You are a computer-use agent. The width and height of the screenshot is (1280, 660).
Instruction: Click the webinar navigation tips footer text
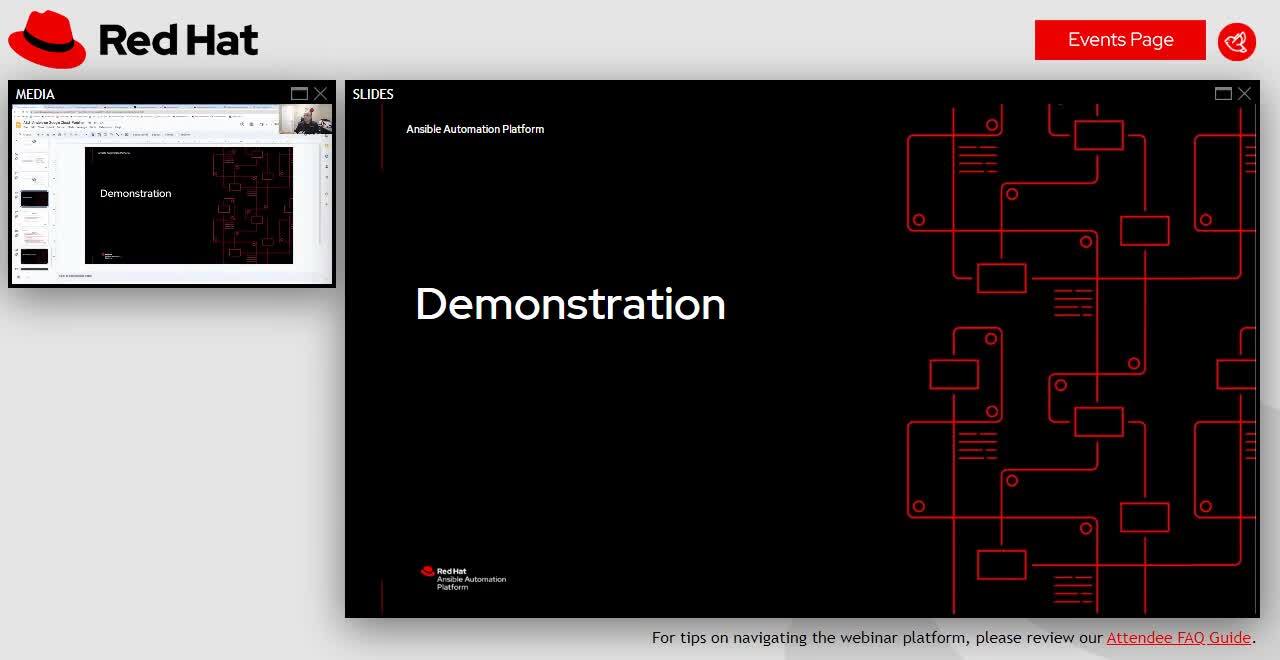click(x=877, y=637)
